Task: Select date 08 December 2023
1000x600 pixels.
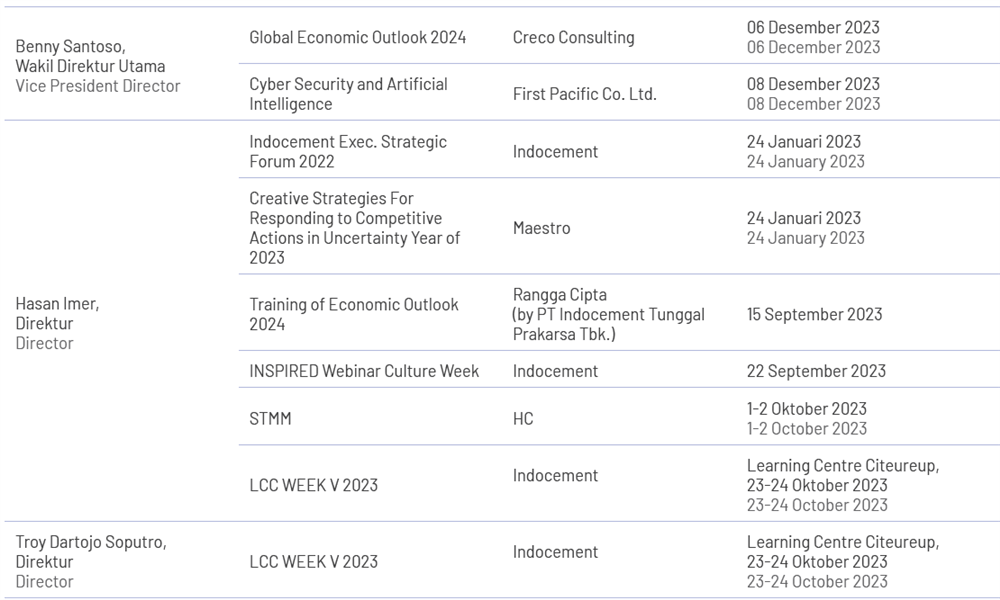Action: pyautogui.click(x=813, y=104)
